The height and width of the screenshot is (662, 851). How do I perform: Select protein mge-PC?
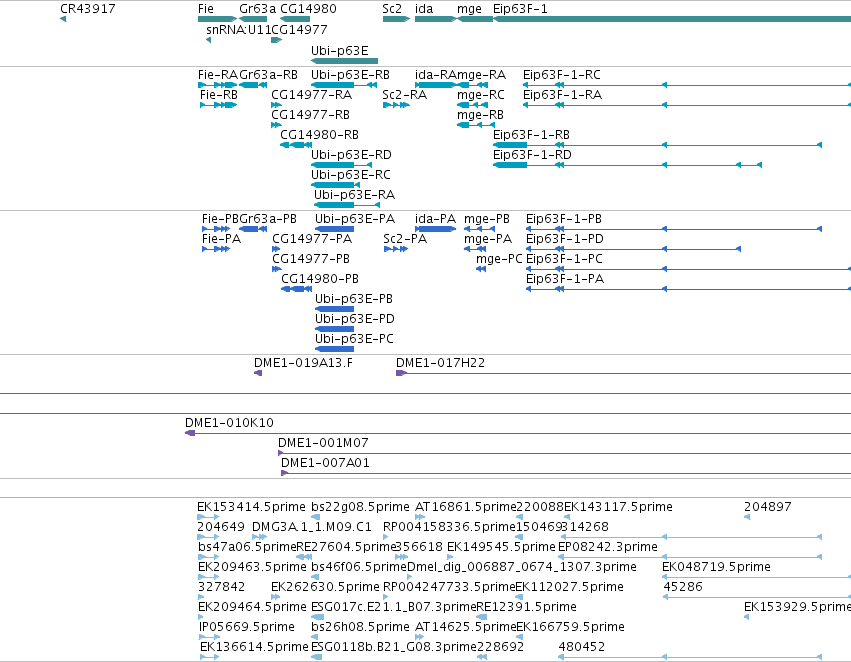(499, 259)
